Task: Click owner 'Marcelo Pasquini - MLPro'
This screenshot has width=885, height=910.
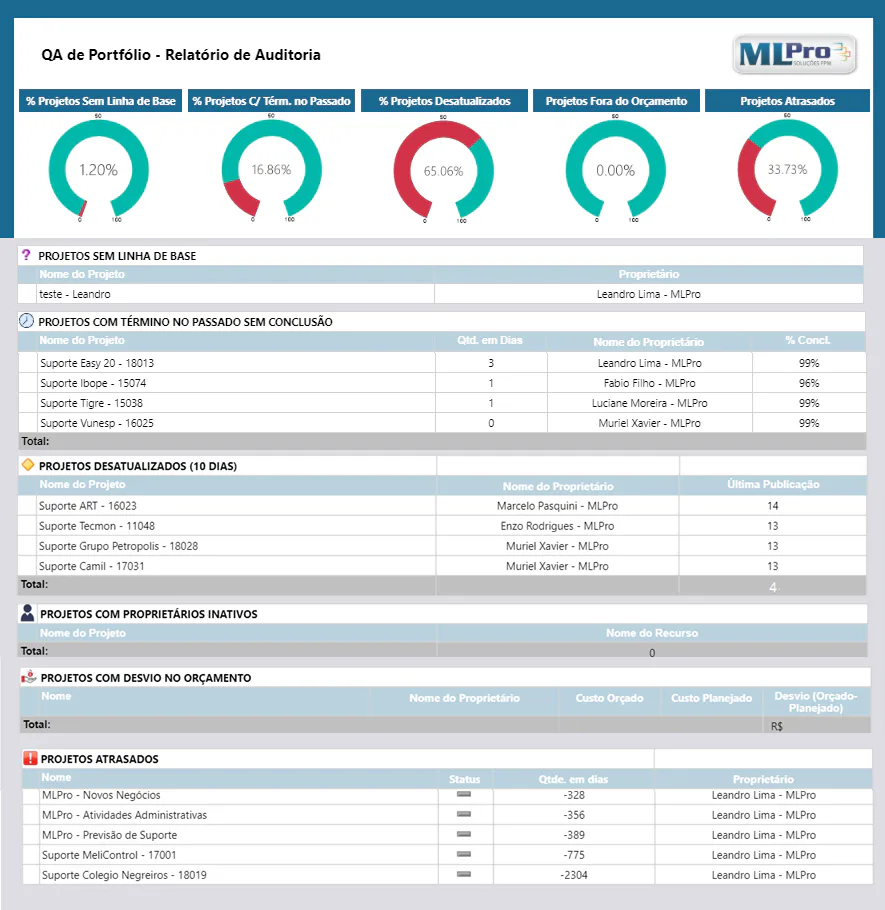Action: [x=557, y=506]
